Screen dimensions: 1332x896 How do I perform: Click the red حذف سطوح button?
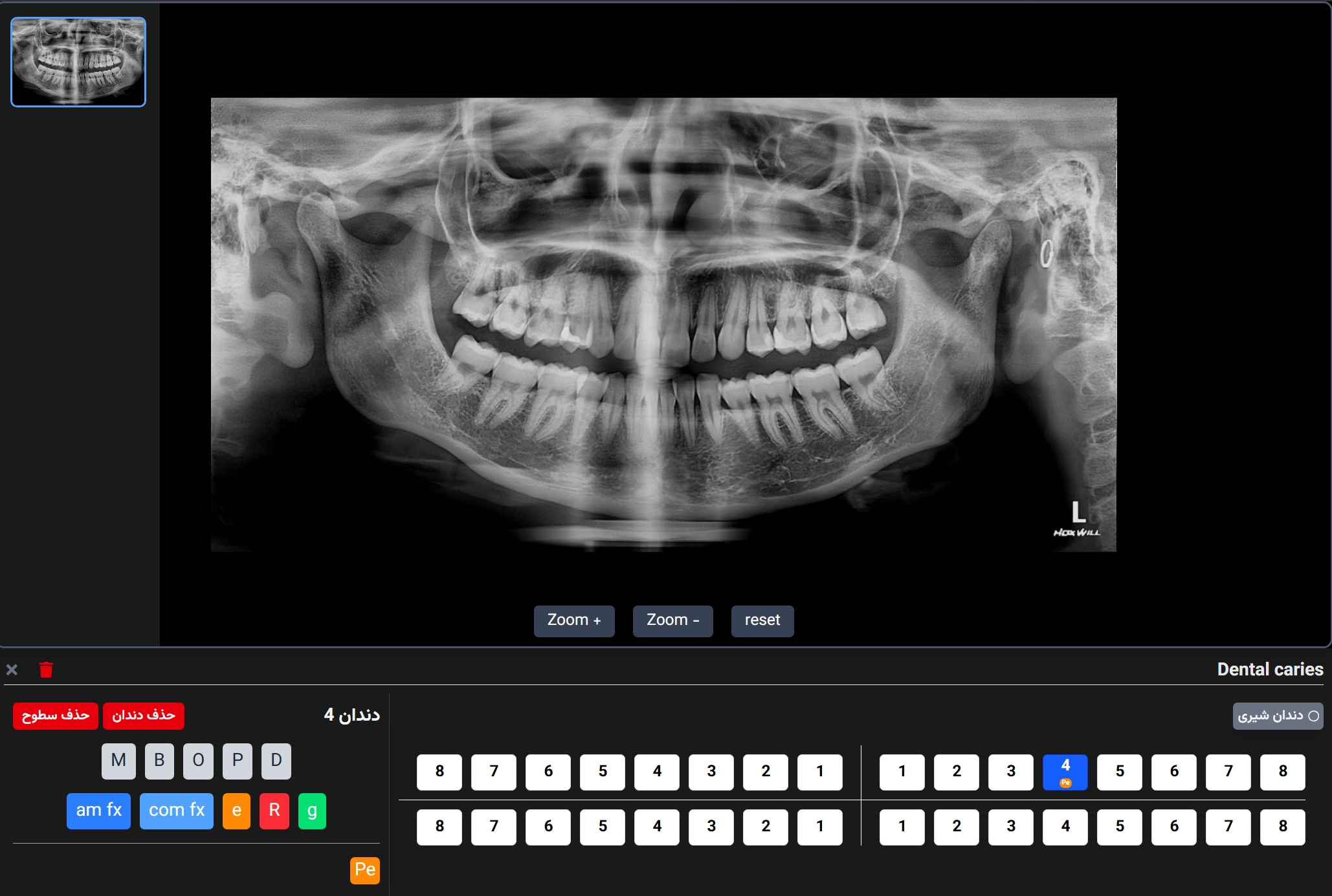[x=56, y=716]
